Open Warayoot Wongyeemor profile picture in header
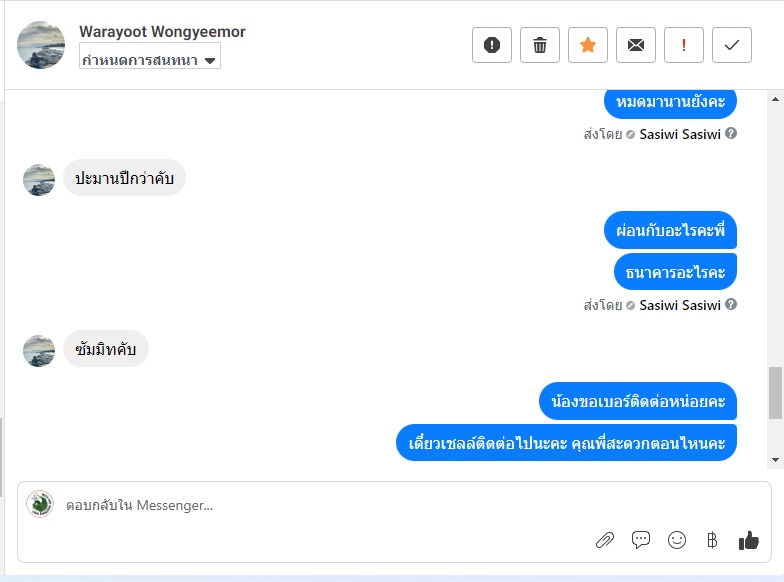Image resolution: width=784 pixels, height=582 pixels. pos(41,45)
